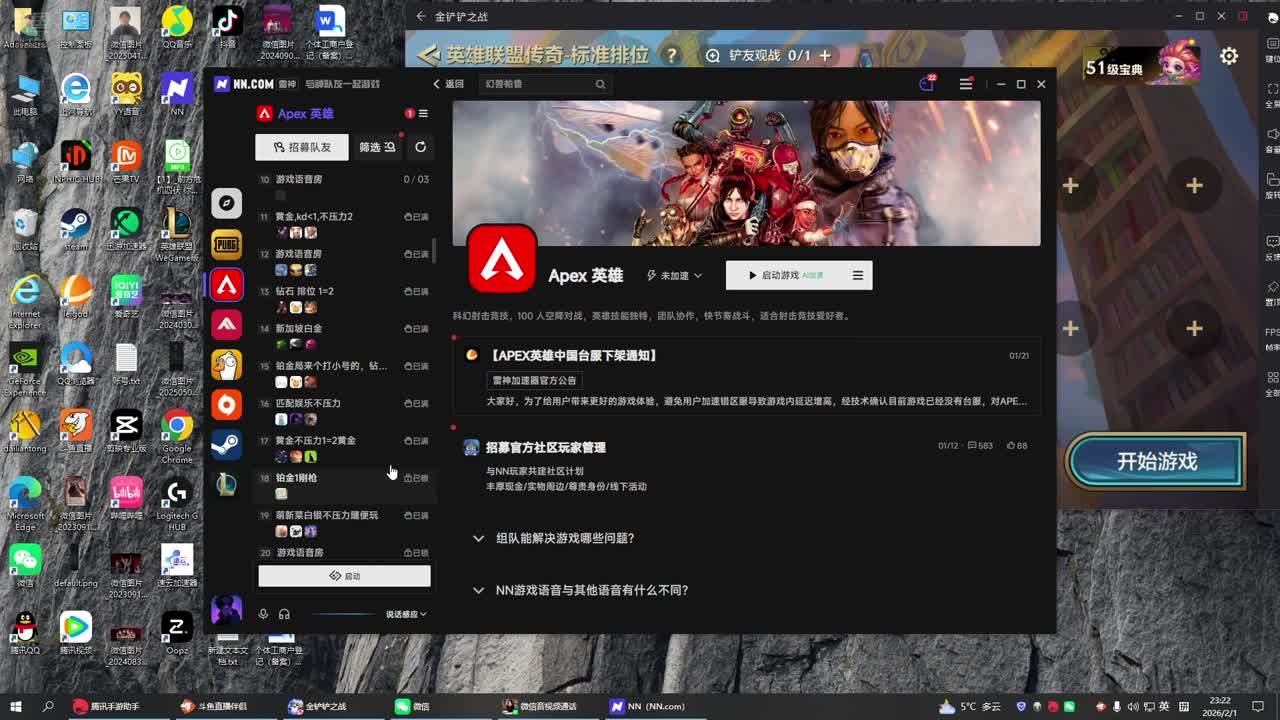
Task: Switch to 微信音视频通话 in the taskbar
Action: (541, 706)
